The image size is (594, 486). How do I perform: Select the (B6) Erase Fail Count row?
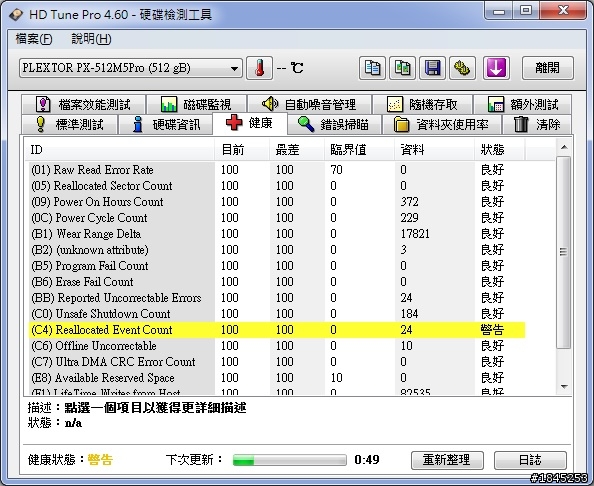pos(277,281)
